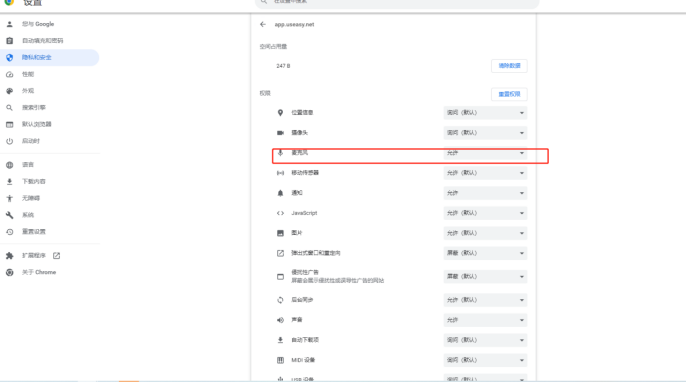Open the pop-ups and redirects dropdown
Screen dimensions: 686x383
pos(485,253)
